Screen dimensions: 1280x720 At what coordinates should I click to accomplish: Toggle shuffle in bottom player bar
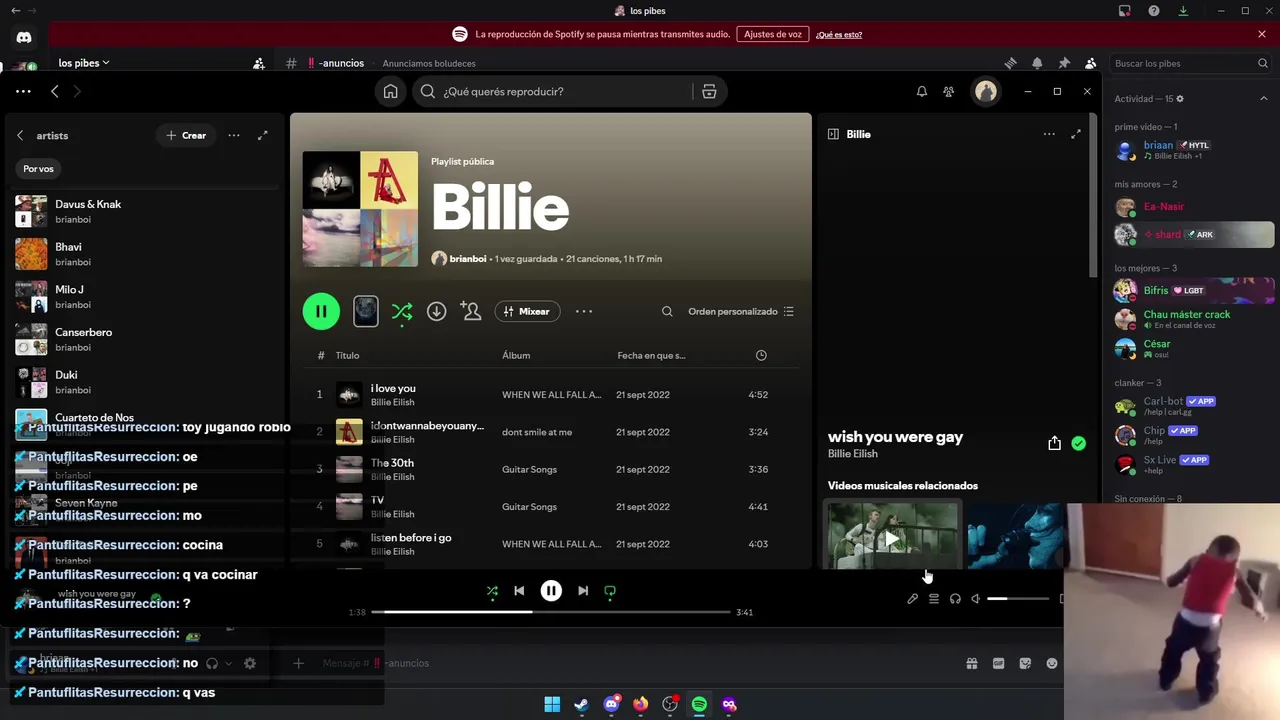(x=492, y=591)
